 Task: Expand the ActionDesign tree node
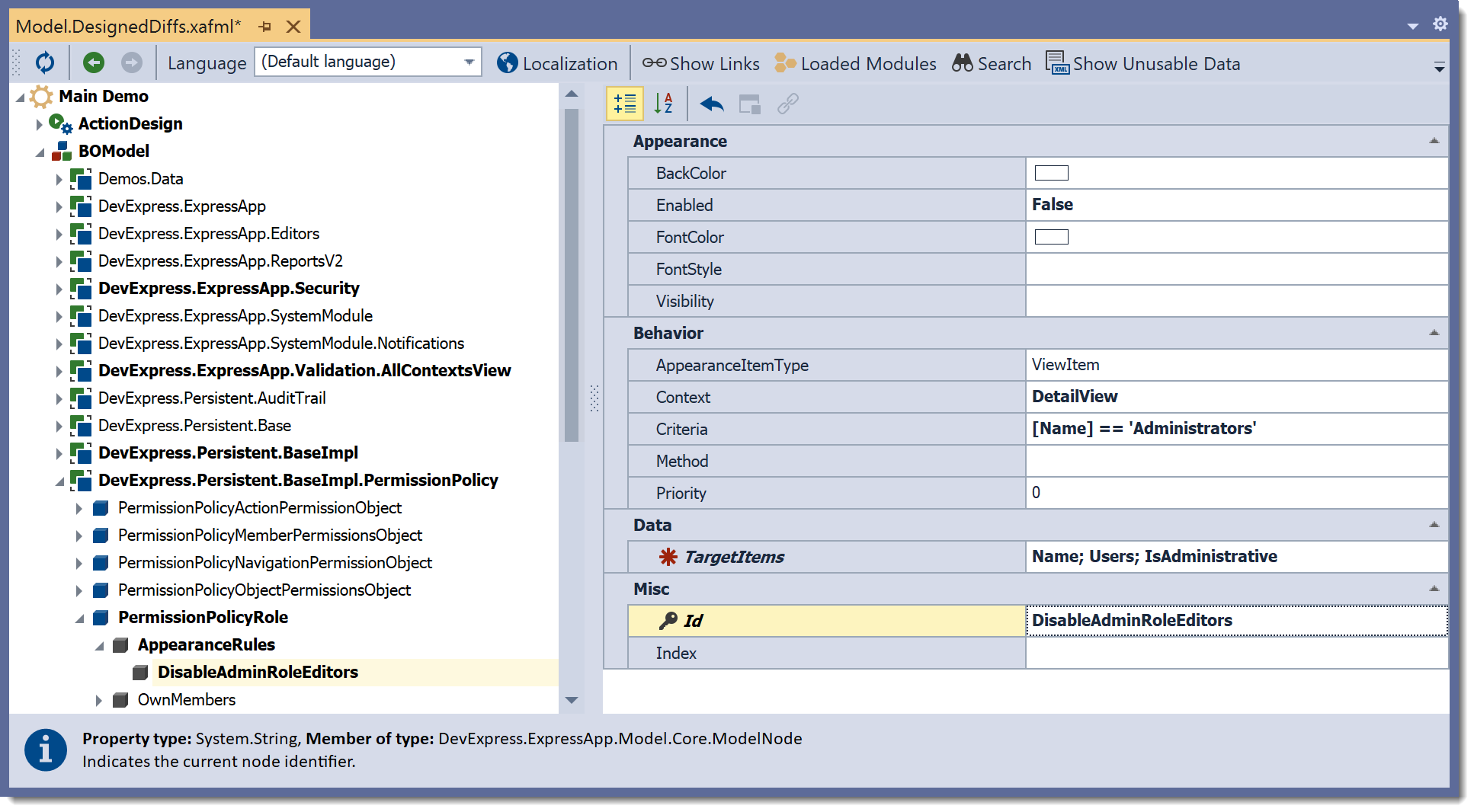point(39,124)
